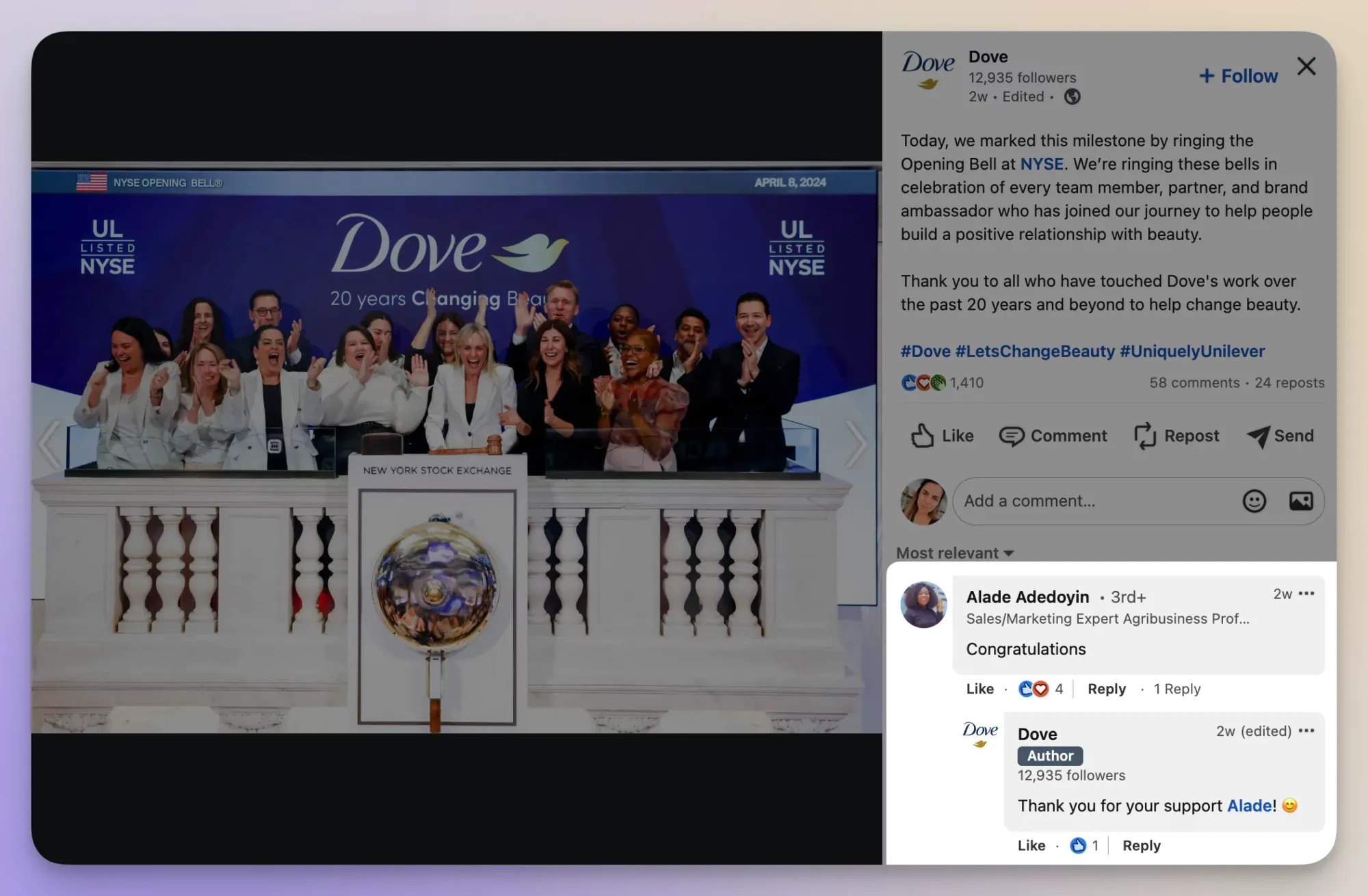
Task: Click the Dove page name in the post header
Action: pos(988,57)
